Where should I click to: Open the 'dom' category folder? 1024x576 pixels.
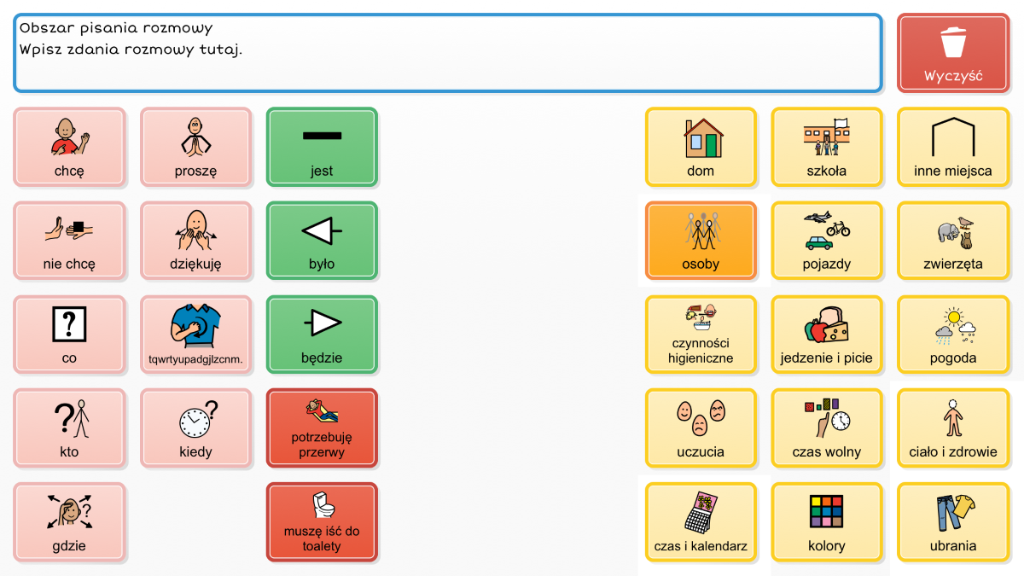[700, 147]
